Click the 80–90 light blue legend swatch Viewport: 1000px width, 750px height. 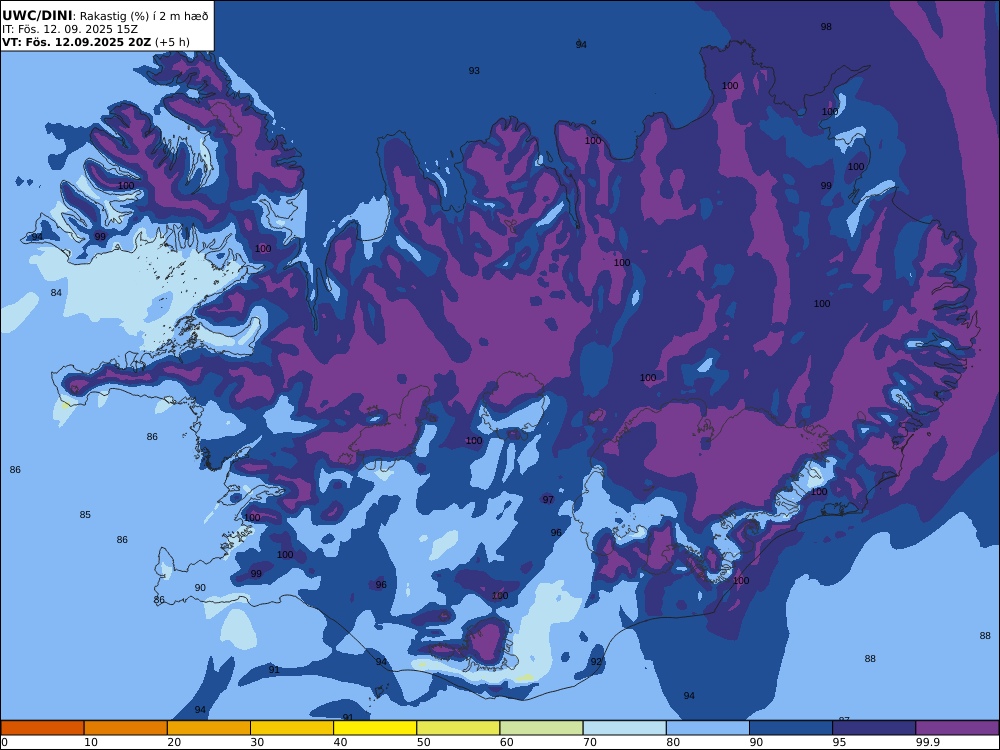[x=708, y=728]
